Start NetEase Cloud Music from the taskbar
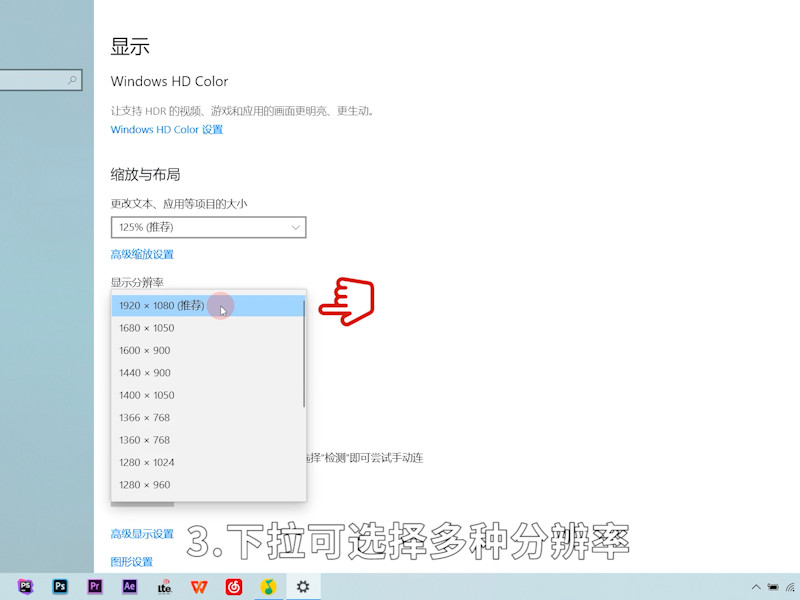800x600 pixels. tap(234, 587)
